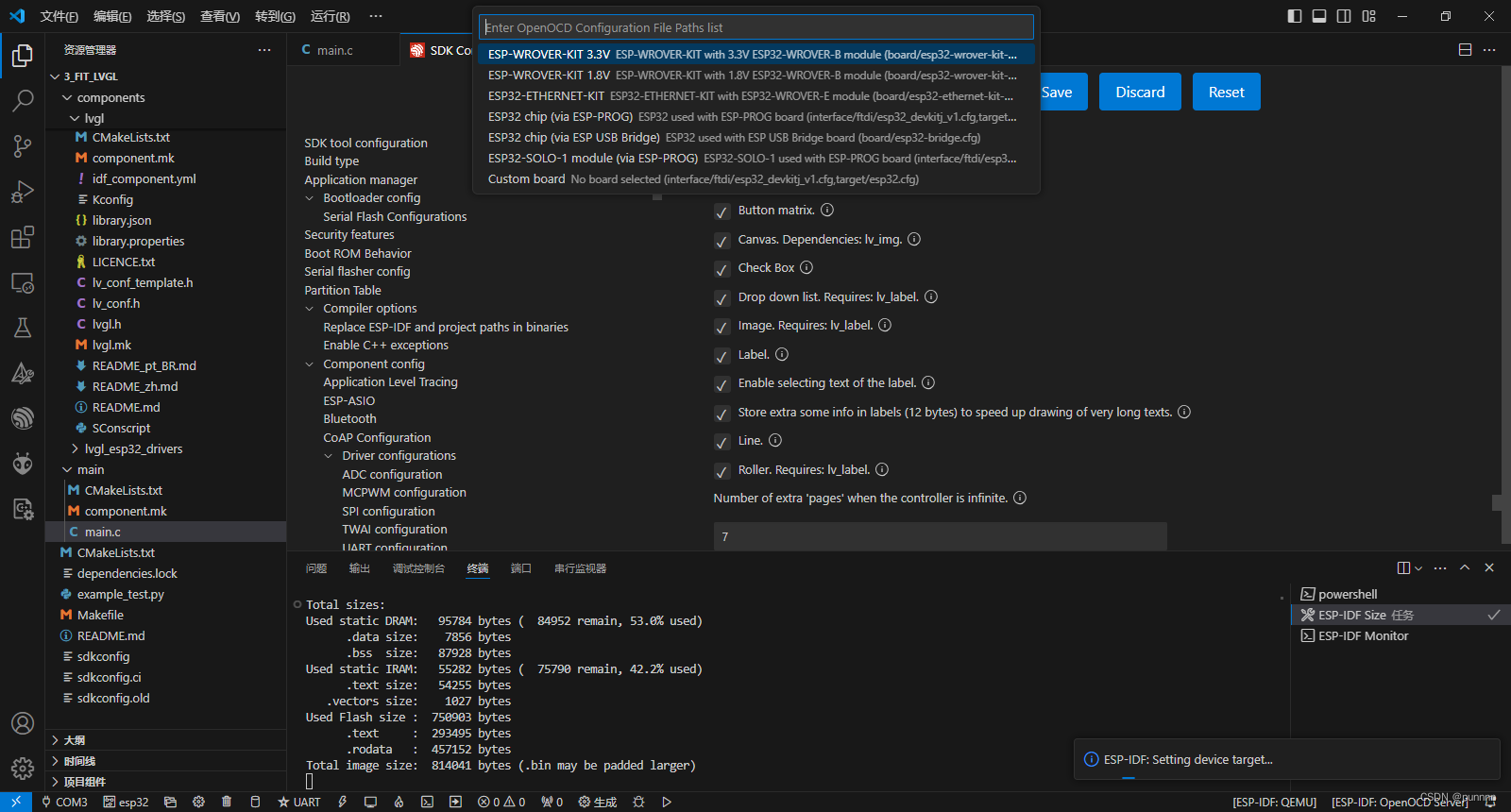Toggle the Check Box widget option
Viewport: 1511px width, 812px height.
pos(722,269)
